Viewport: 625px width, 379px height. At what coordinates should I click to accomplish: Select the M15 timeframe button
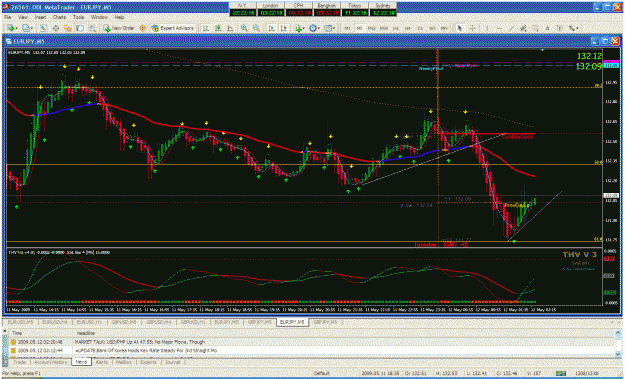372,28
